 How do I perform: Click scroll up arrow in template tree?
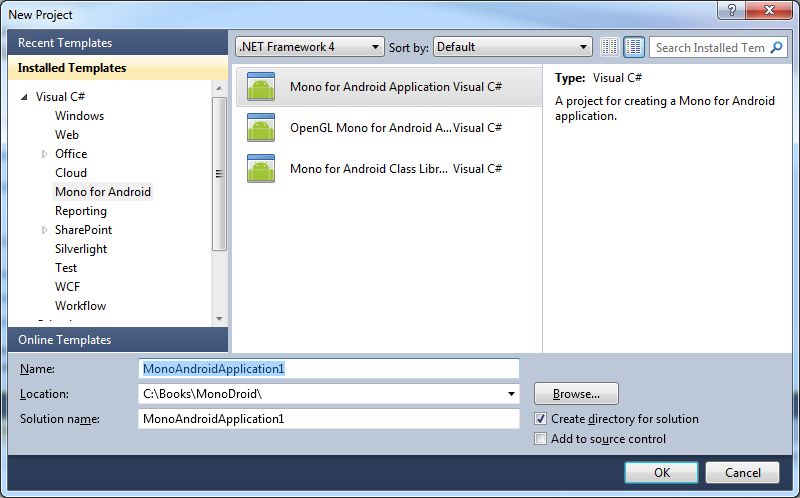click(219, 88)
